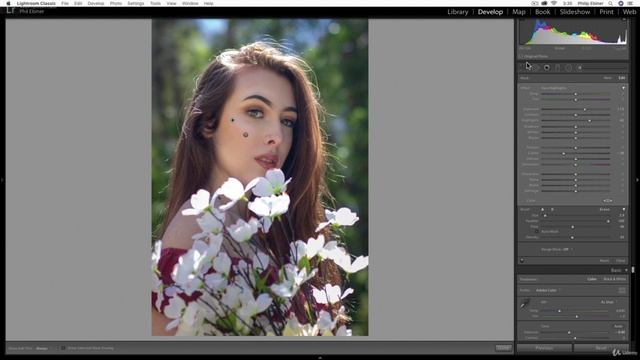Select the Adjustment Brush tool
This screenshot has height=360, width=640.
point(580,68)
